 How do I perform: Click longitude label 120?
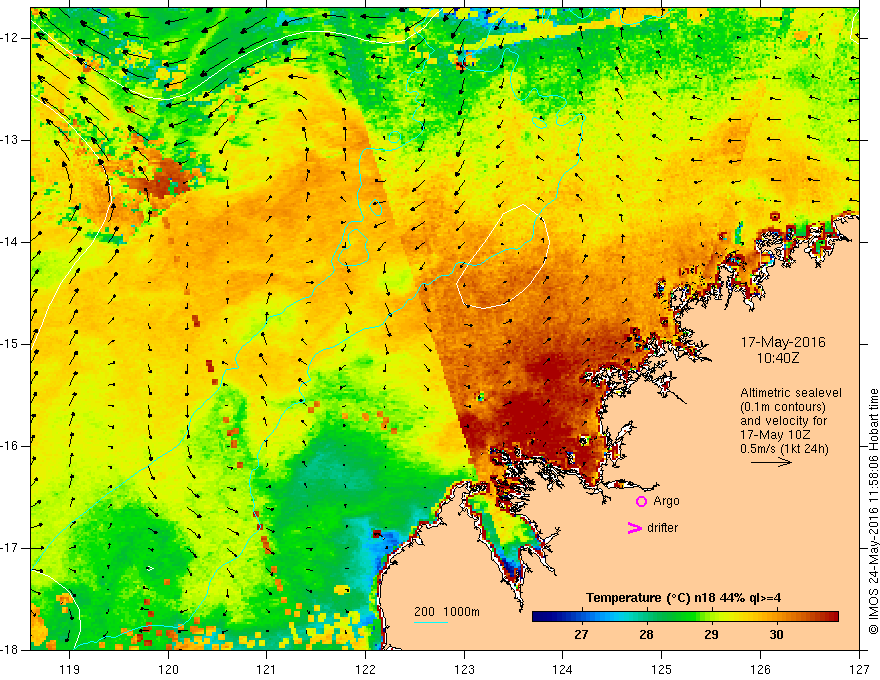[168, 669]
